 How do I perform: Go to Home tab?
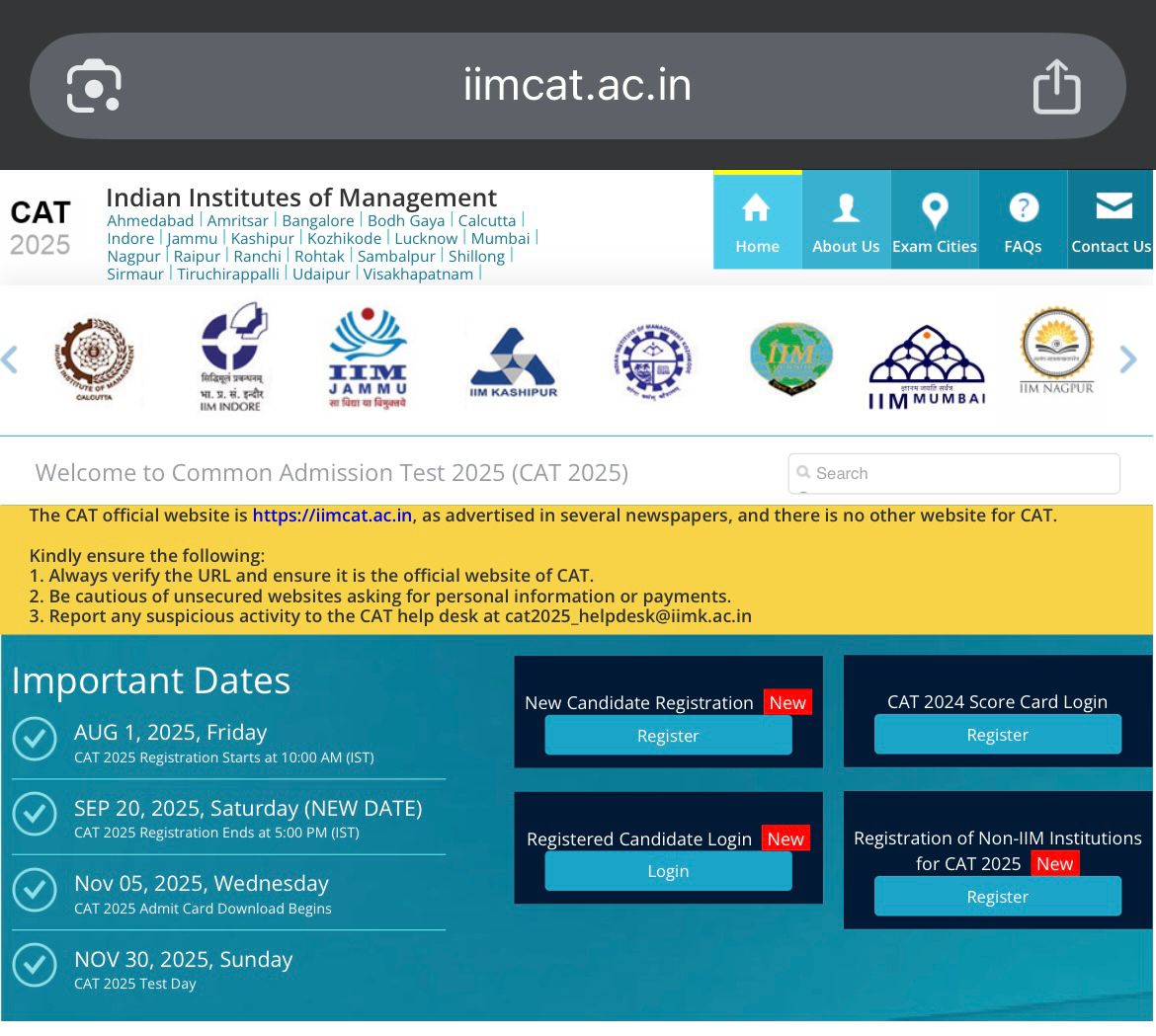[x=757, y=220]
